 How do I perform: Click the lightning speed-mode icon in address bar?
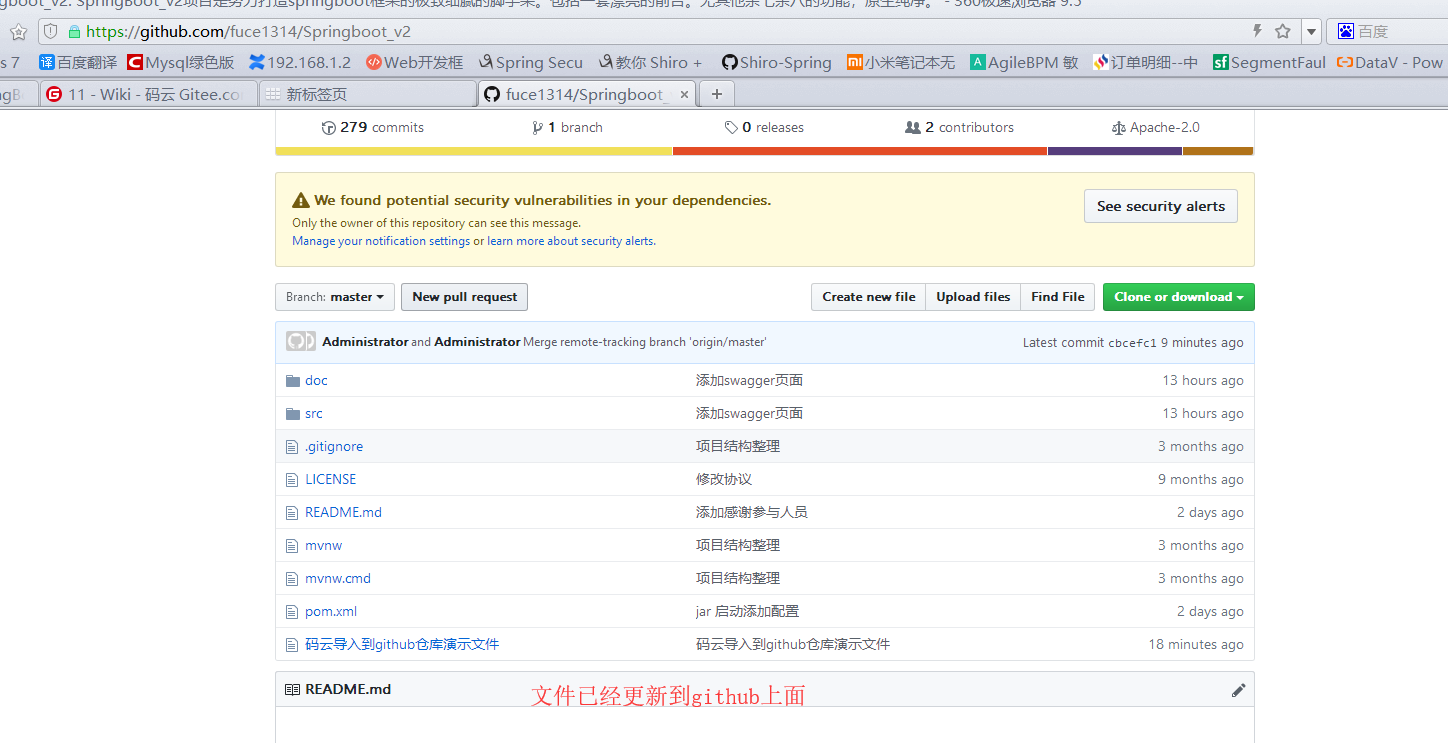pyautogui.click(x=1258, y=32)
